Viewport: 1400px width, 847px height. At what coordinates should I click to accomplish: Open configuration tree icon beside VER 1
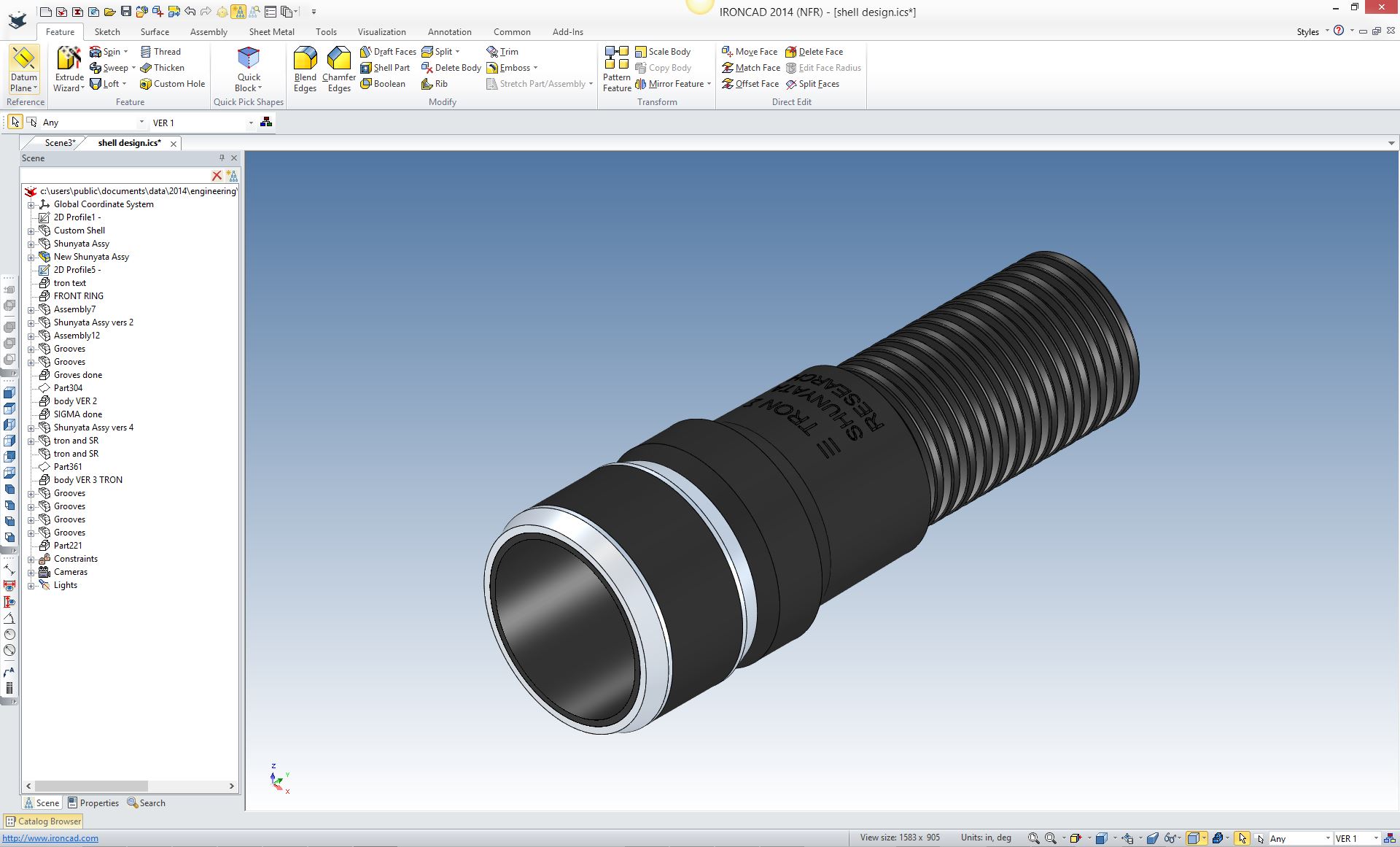click(x=266, y=122)
